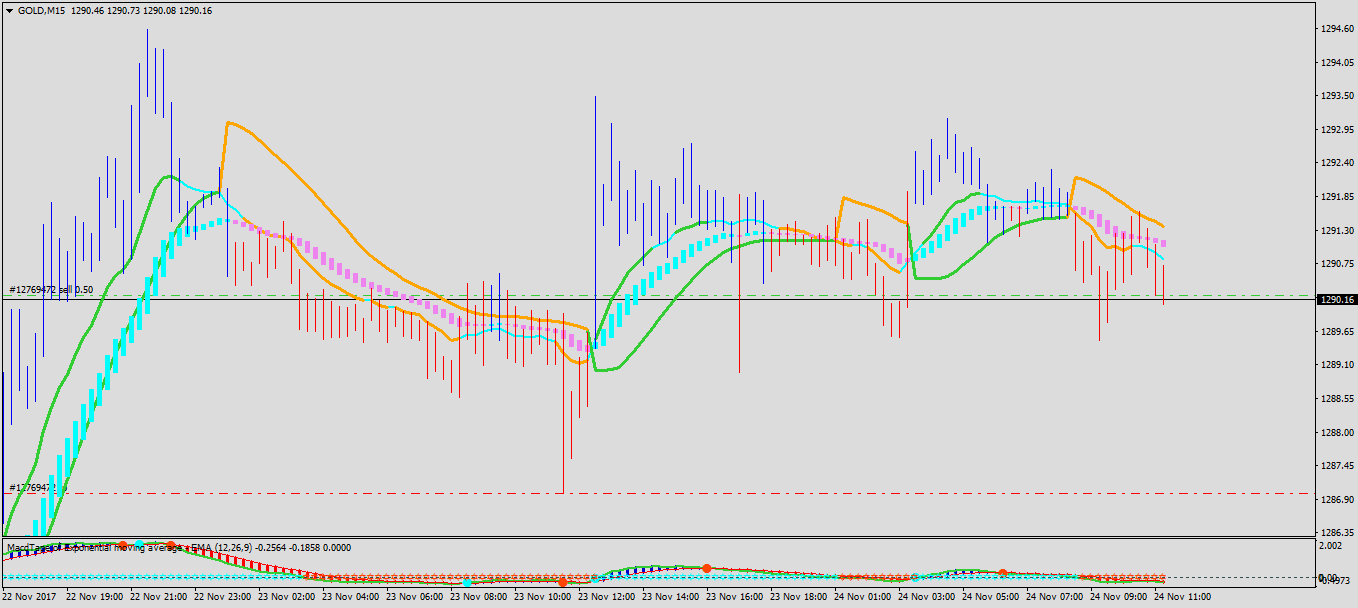Click the orange line peak near 22 Nov 23:00
The image size is (1358, 608).
pos(228,123)
